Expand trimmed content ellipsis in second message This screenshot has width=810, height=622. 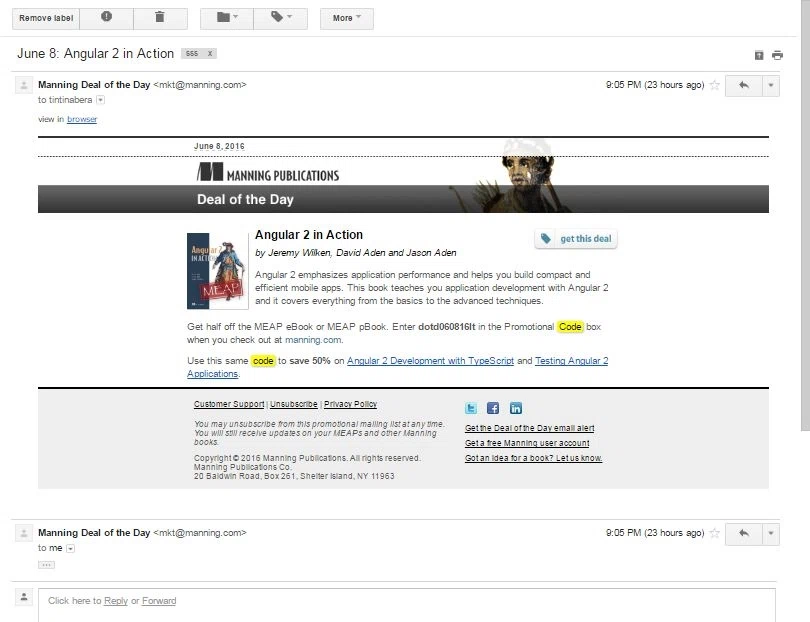click(x=46, y=565)
